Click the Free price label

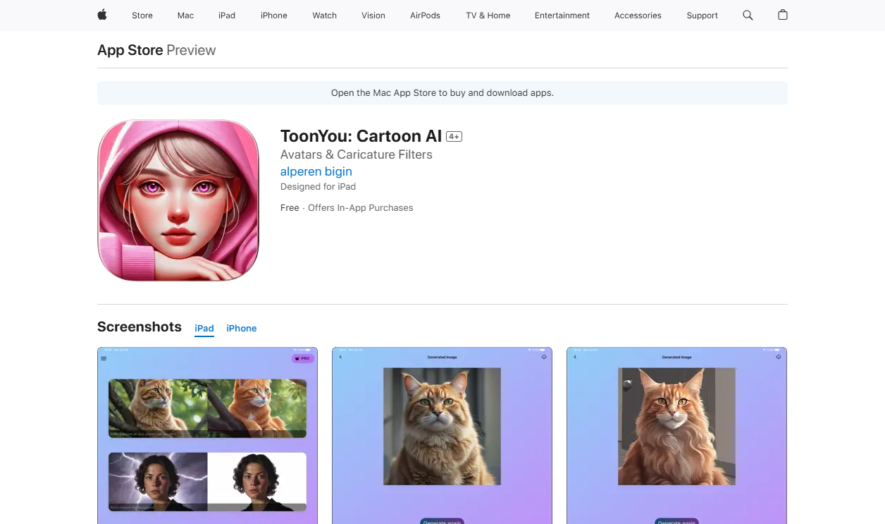(290, 208)
